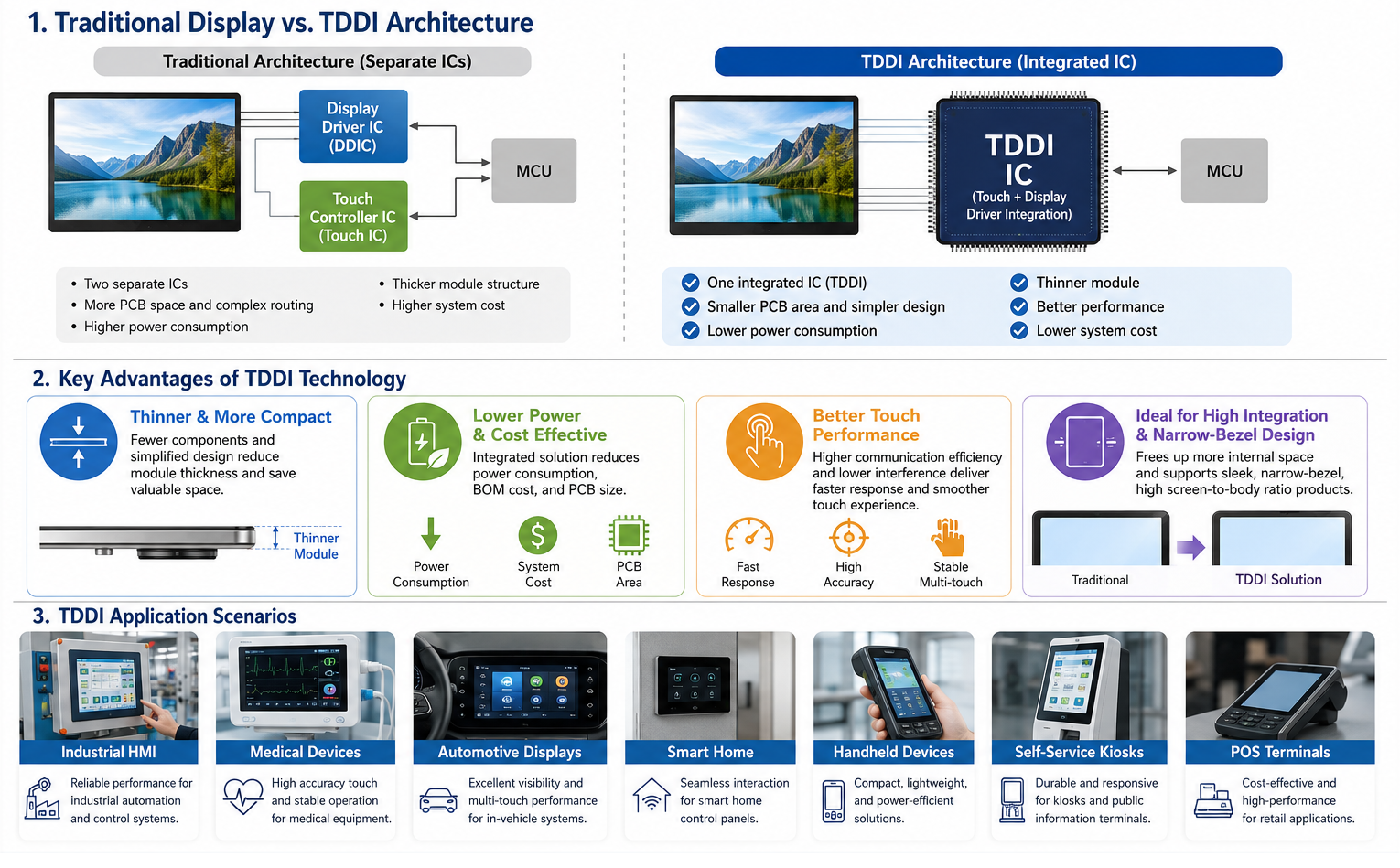1400x868 pixels.
Task: Click the Medical Devices label bar
Action: pyautogui.click(x=306, y=752)
